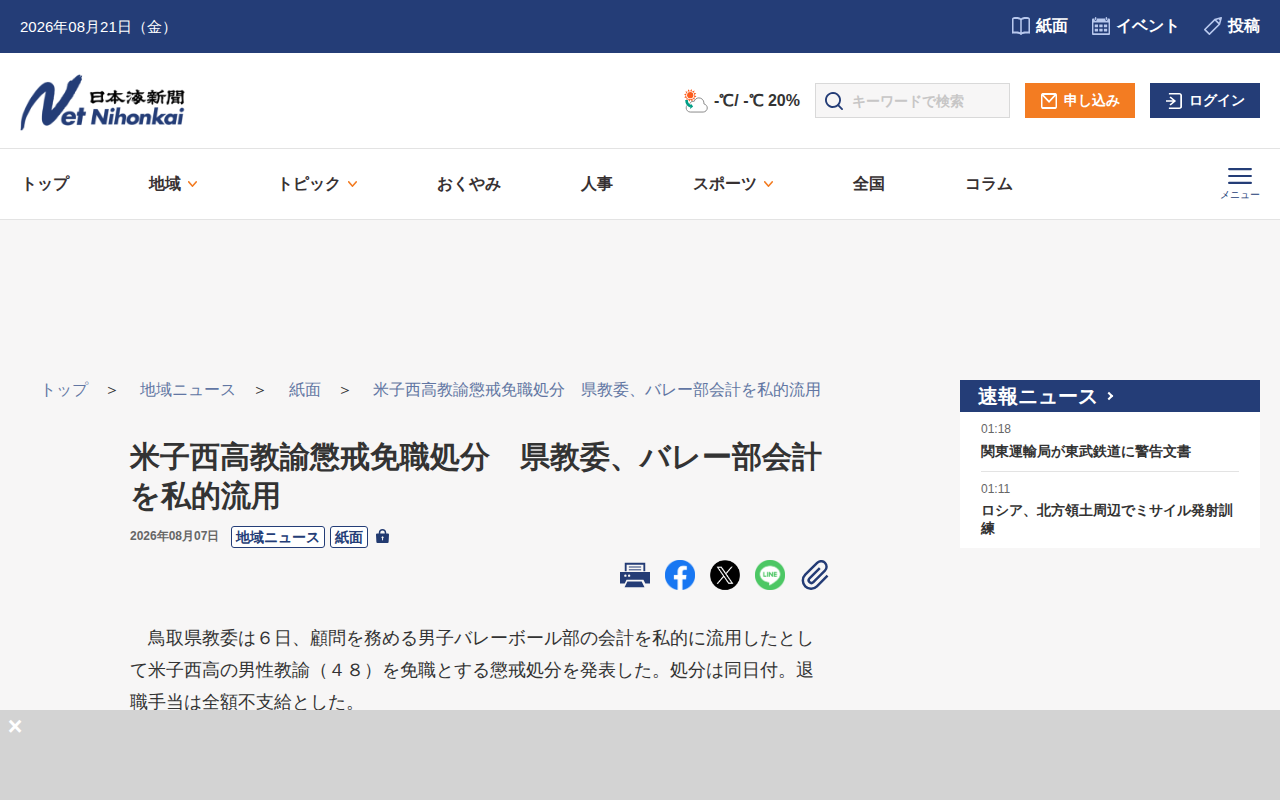
Task: Click the date 2026年08月21日（金）
Action: pyautogui.click(x=98, y=27)
